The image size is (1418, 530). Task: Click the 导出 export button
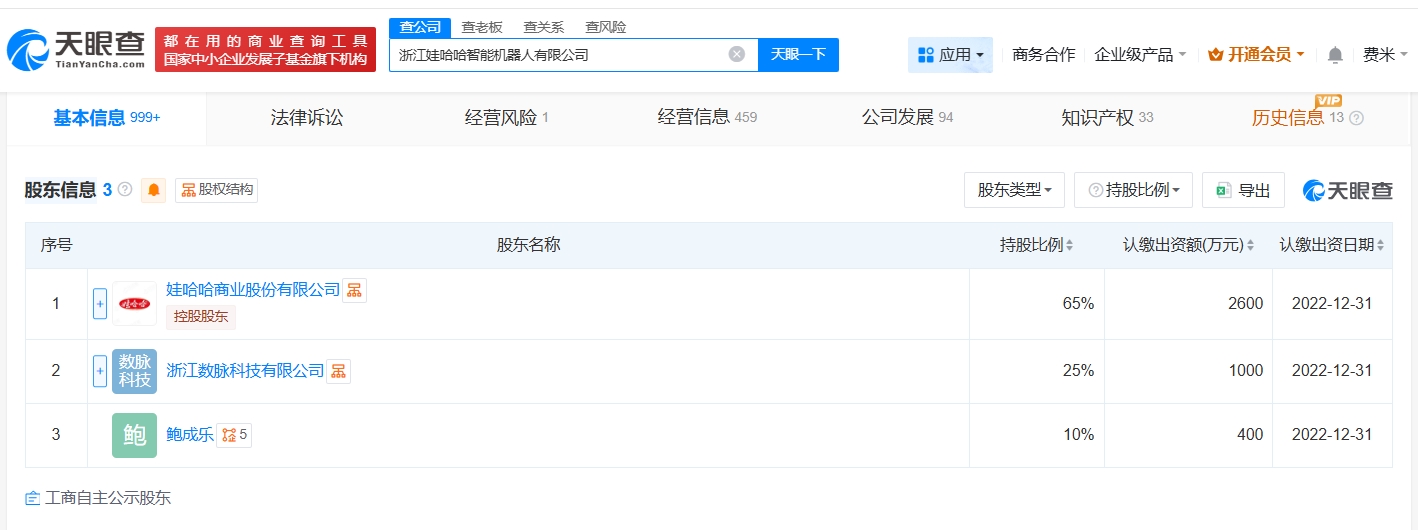pyautogui.click(x=1243, y=190)
